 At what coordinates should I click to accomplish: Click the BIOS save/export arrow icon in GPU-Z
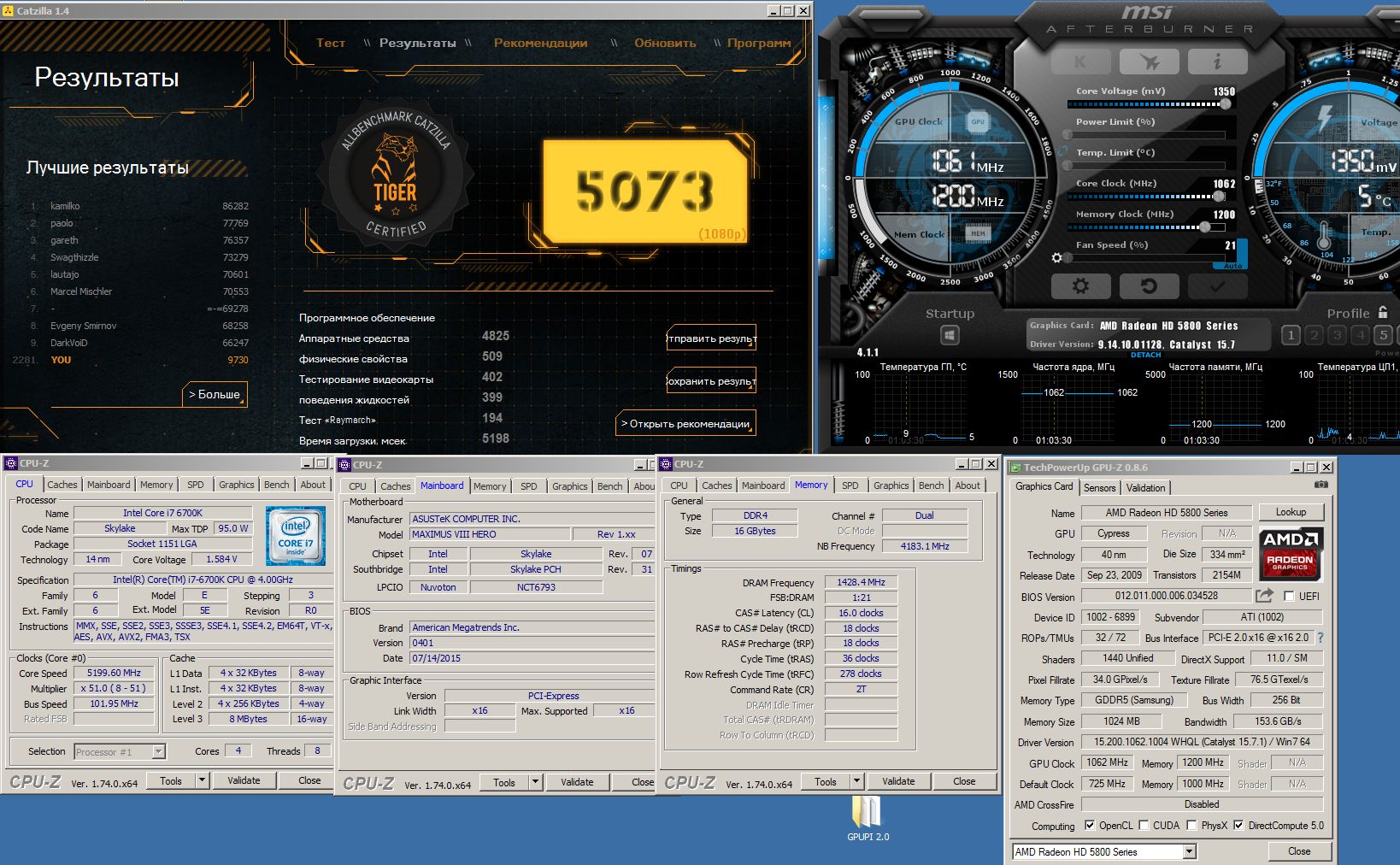point(1264,596)
